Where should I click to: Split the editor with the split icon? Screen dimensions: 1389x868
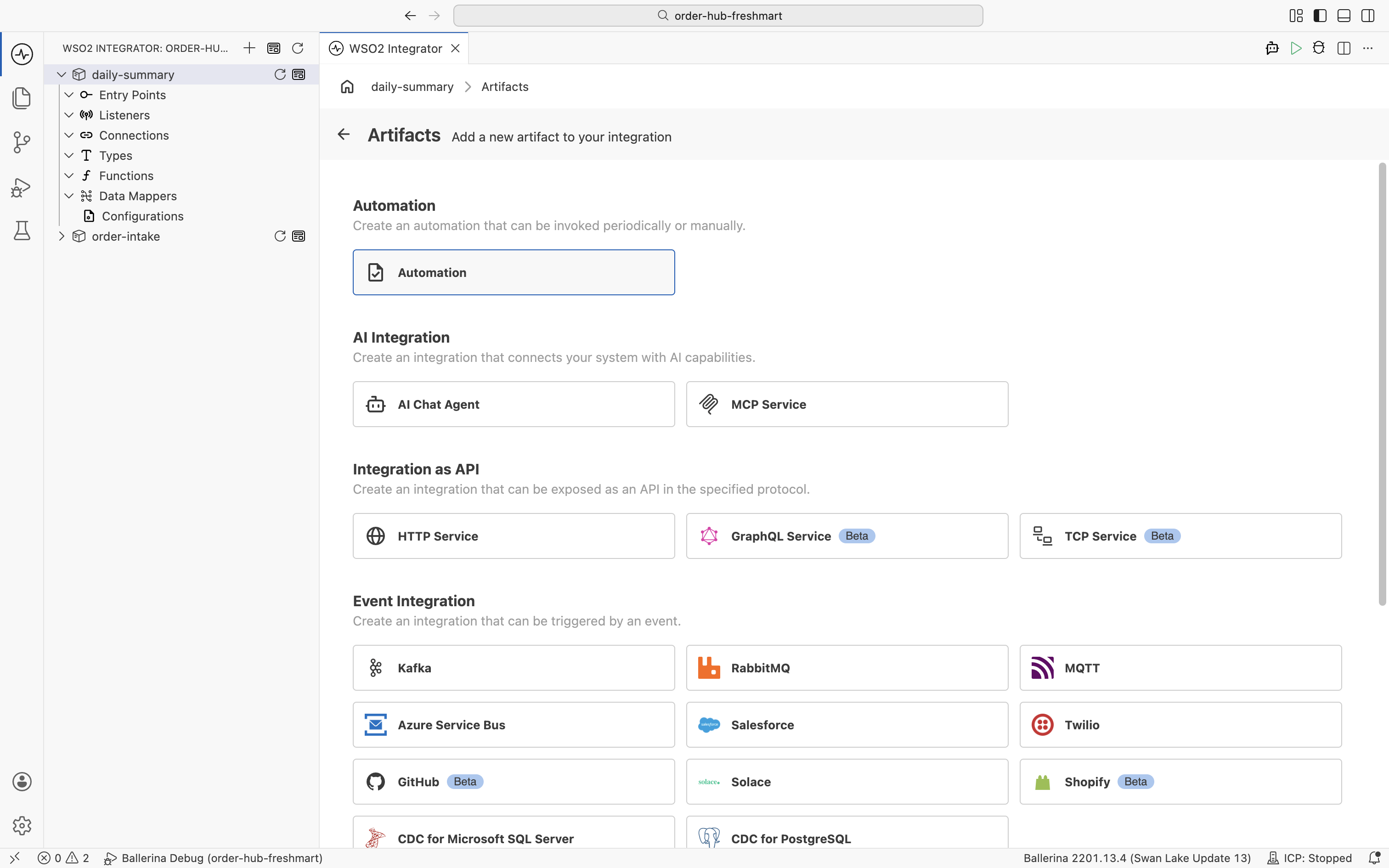pos(1344,48)
